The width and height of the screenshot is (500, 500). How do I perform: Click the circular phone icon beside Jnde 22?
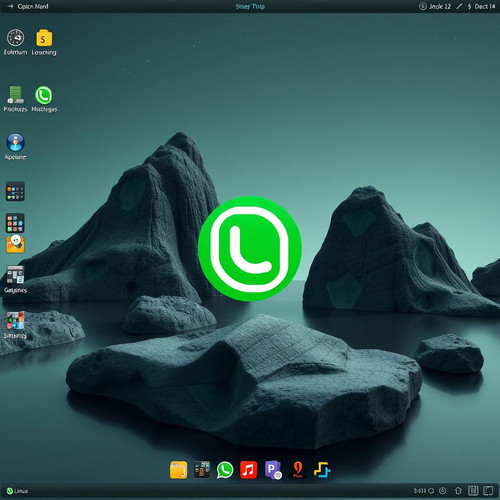[x=423, y=6]
